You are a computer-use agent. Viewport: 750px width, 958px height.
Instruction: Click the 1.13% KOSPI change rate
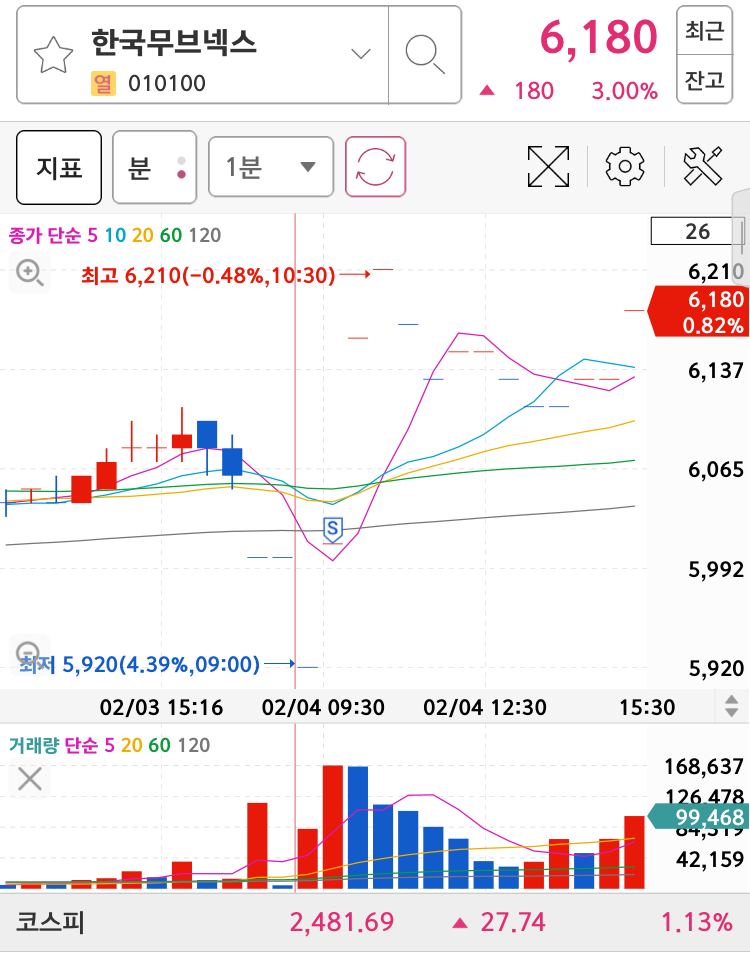(697, 922)
